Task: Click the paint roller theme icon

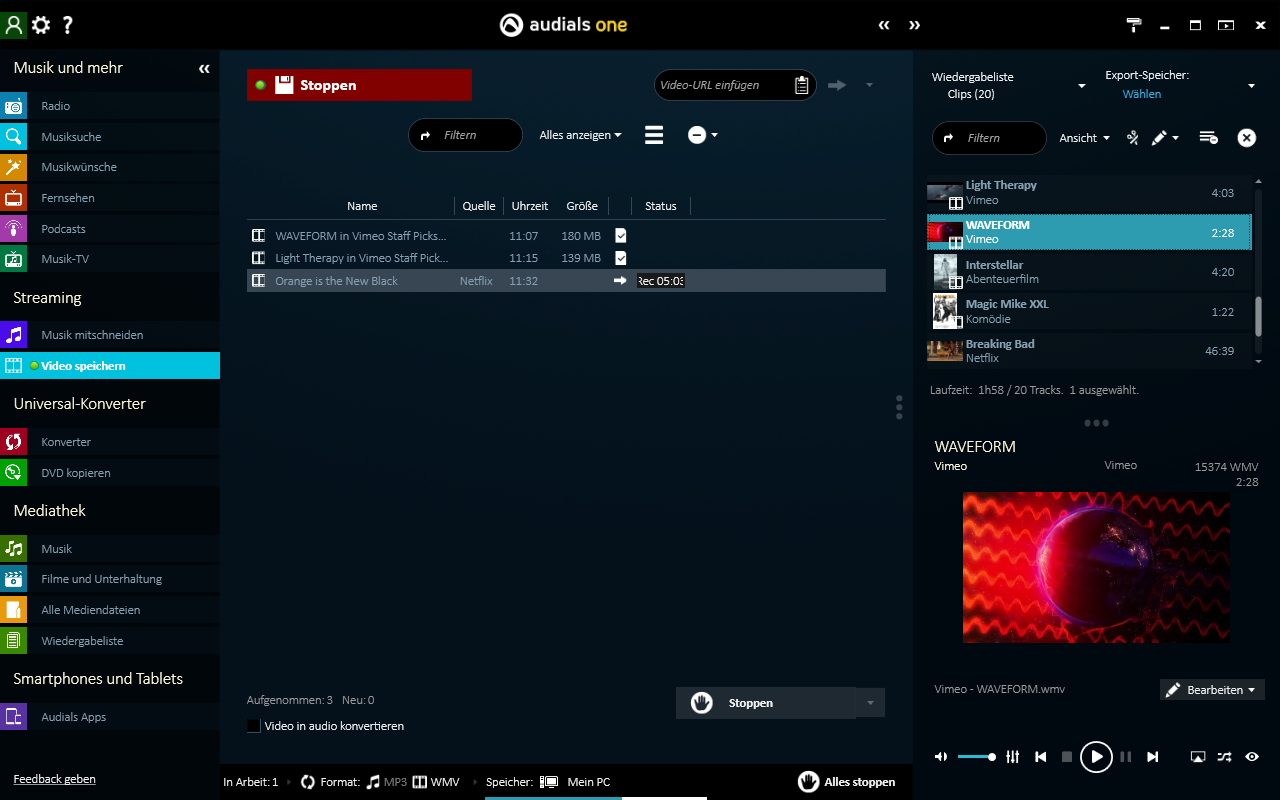Action: (1134, 25)
